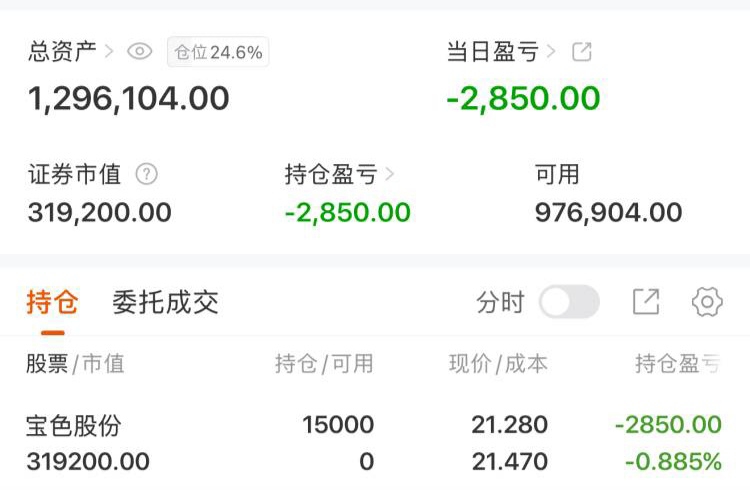Sort by 持仓/可用 column header

pyautogui.click(x=324, y=364)
